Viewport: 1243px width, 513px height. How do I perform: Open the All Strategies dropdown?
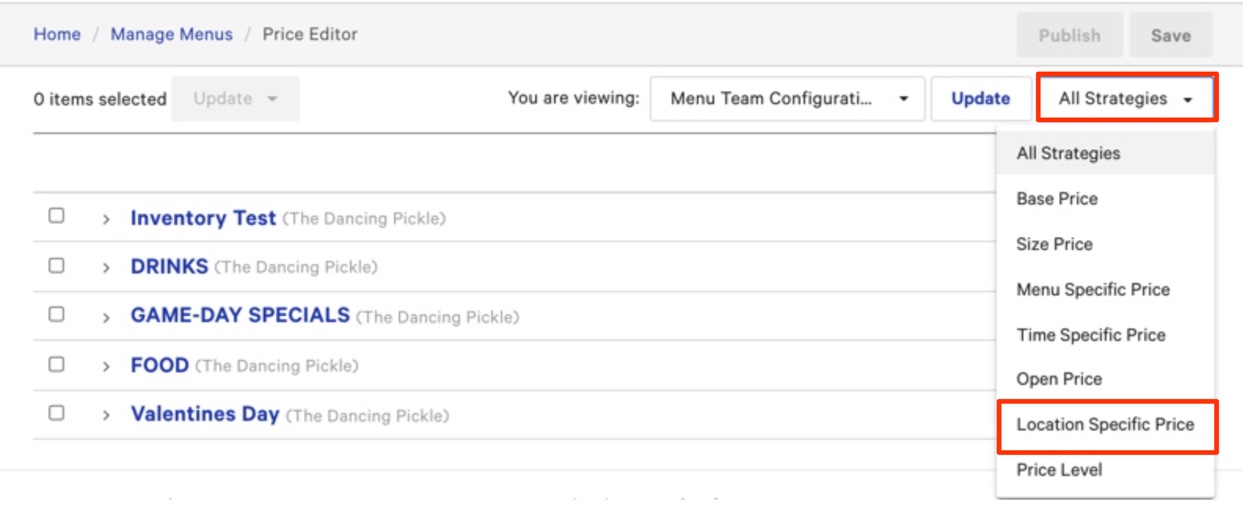(1125, 99)
